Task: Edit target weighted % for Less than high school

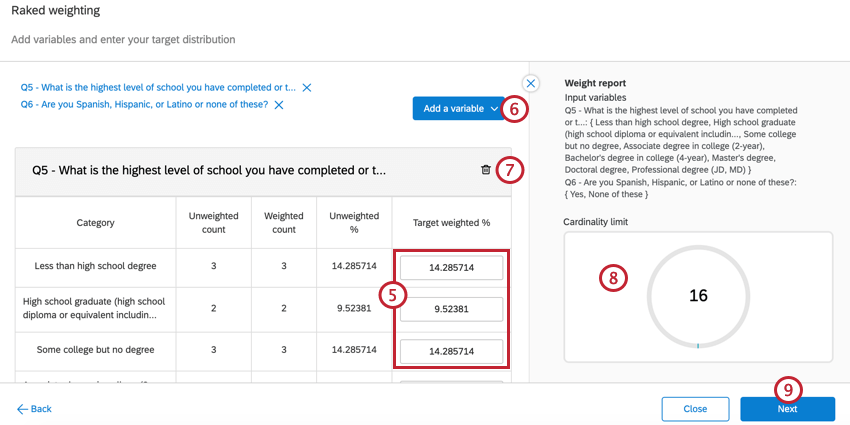Action: click(451, 268)
